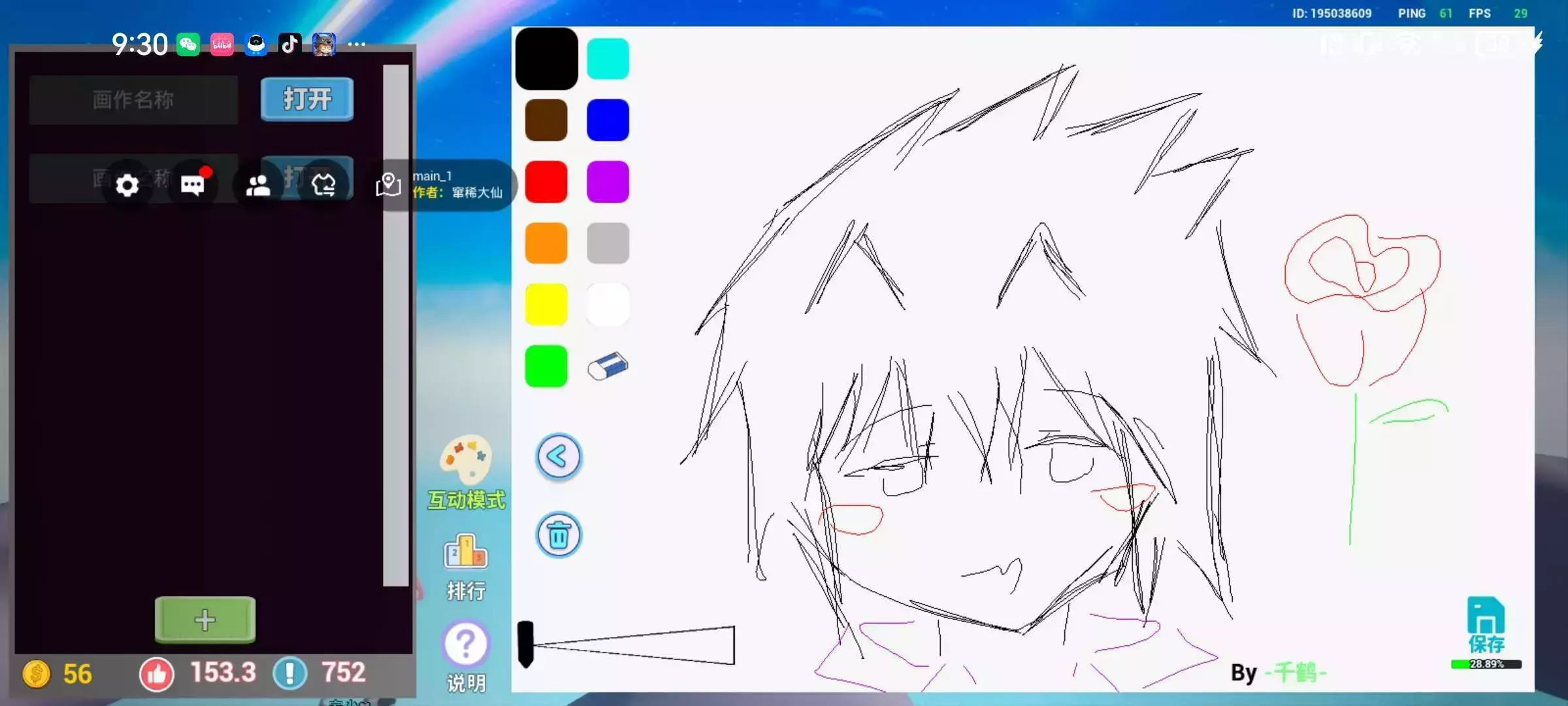Click the top blue 打开 button
Screen dimensions: 1568x706
[307, 99]
